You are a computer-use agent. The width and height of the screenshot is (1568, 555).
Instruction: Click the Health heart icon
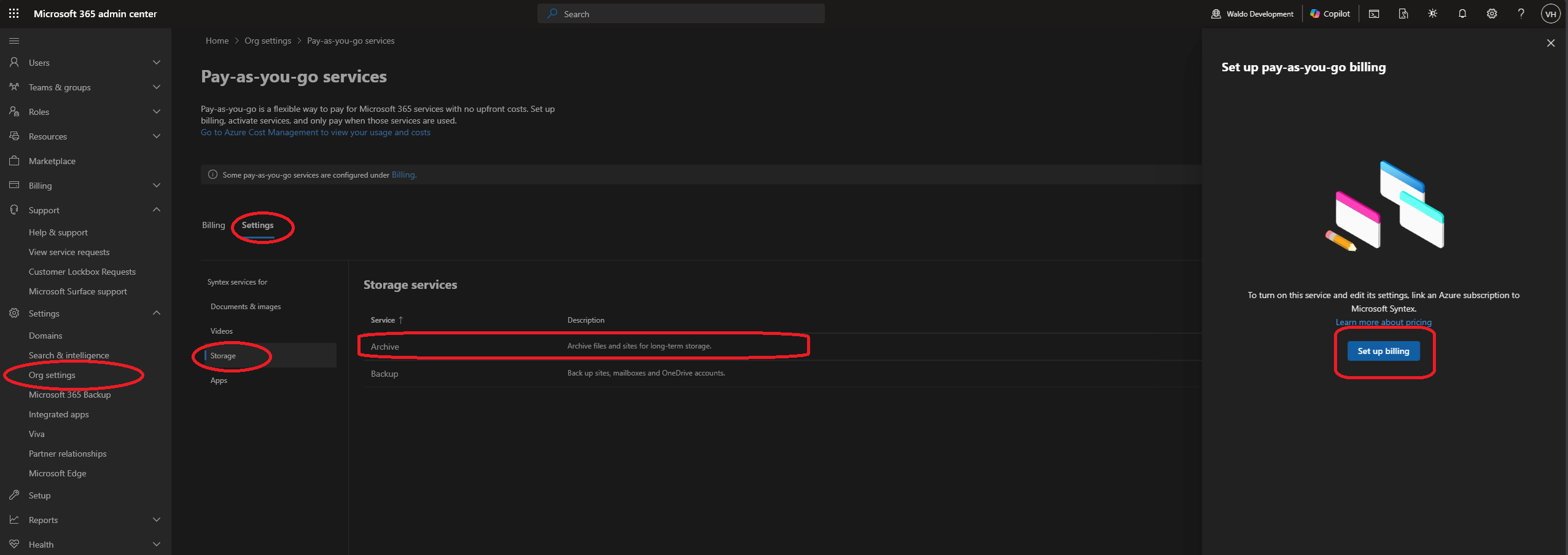pos(14,544)
